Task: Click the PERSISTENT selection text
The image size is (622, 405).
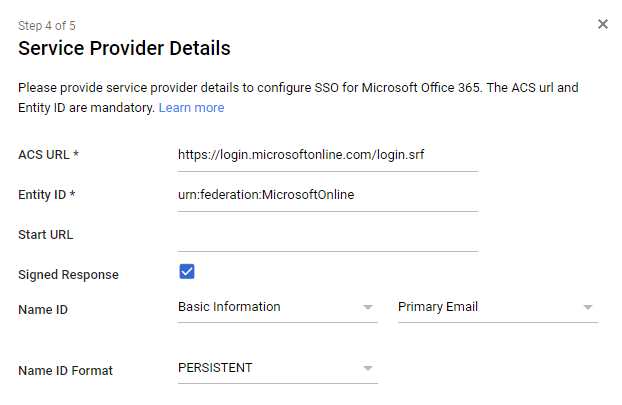Action: 215,368
